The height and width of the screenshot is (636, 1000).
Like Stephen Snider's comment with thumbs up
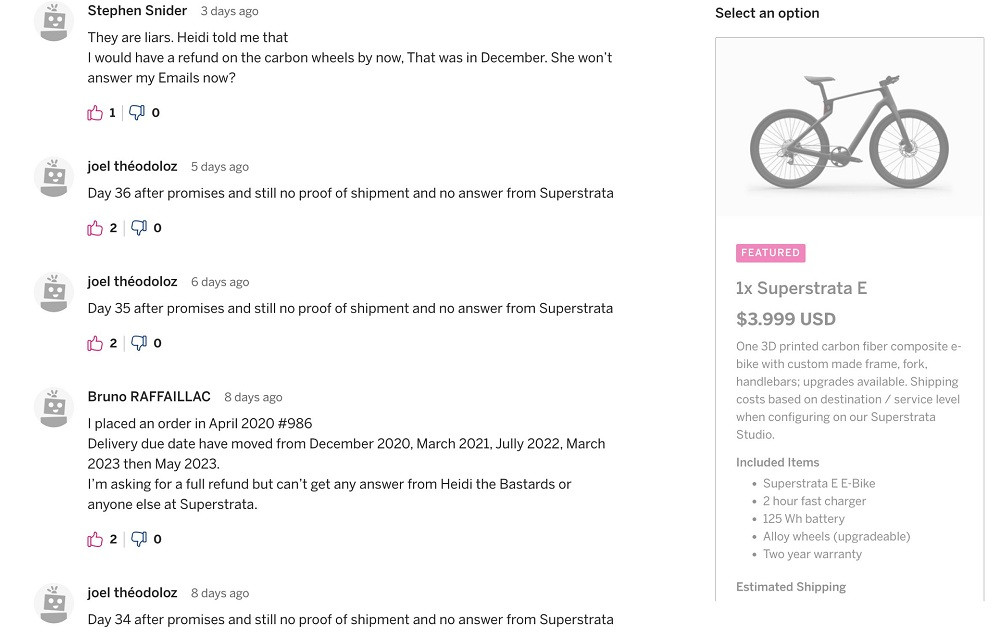point(95,113)
